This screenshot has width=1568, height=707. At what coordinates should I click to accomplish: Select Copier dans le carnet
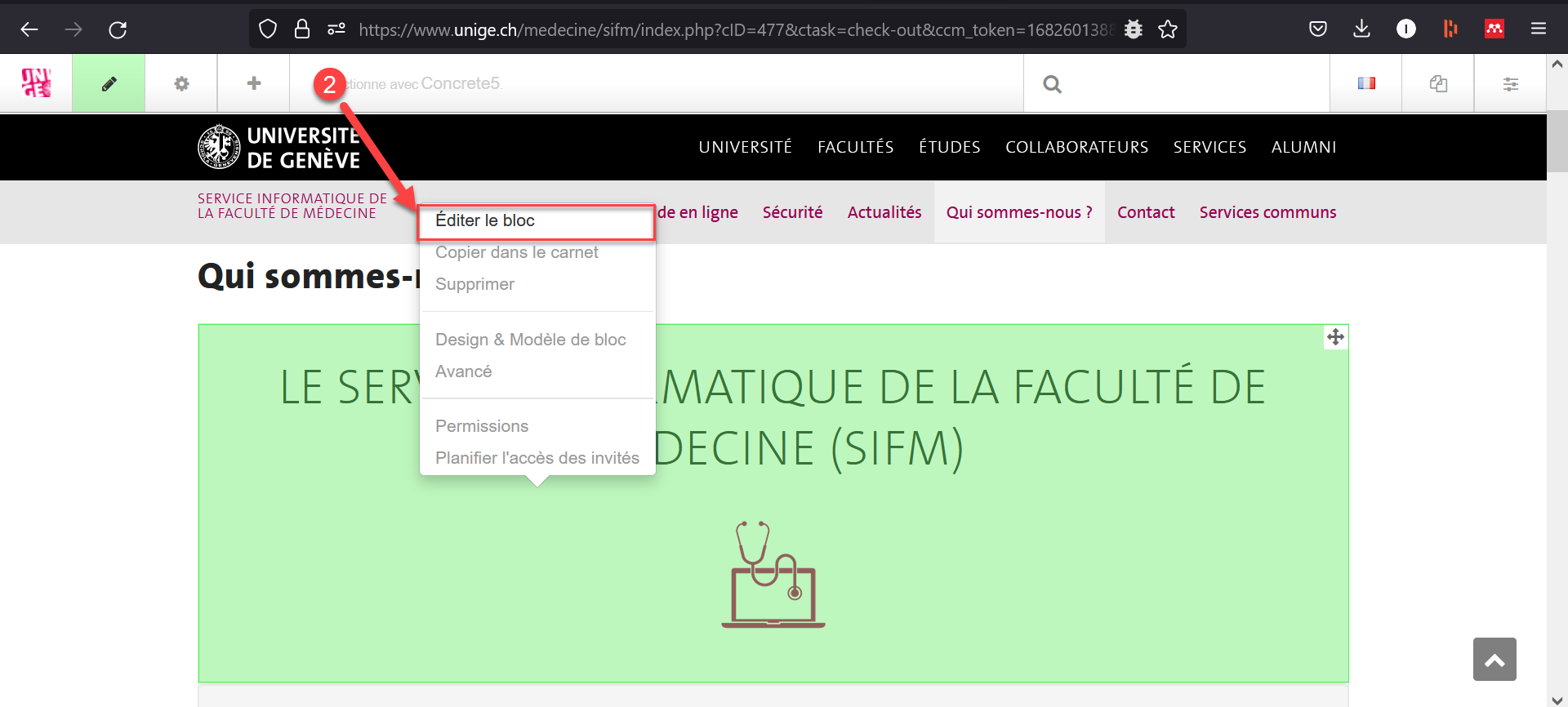point(516,252)
